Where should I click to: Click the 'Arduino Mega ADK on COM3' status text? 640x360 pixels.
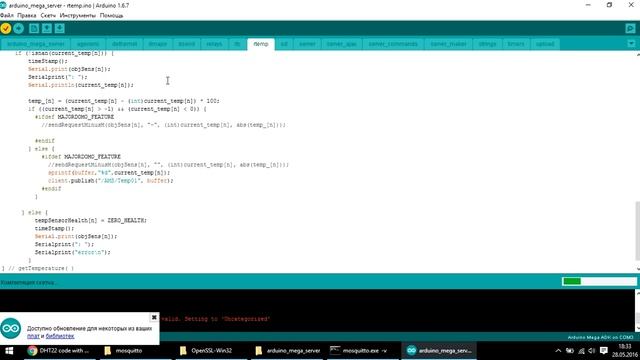click(600, 337)
